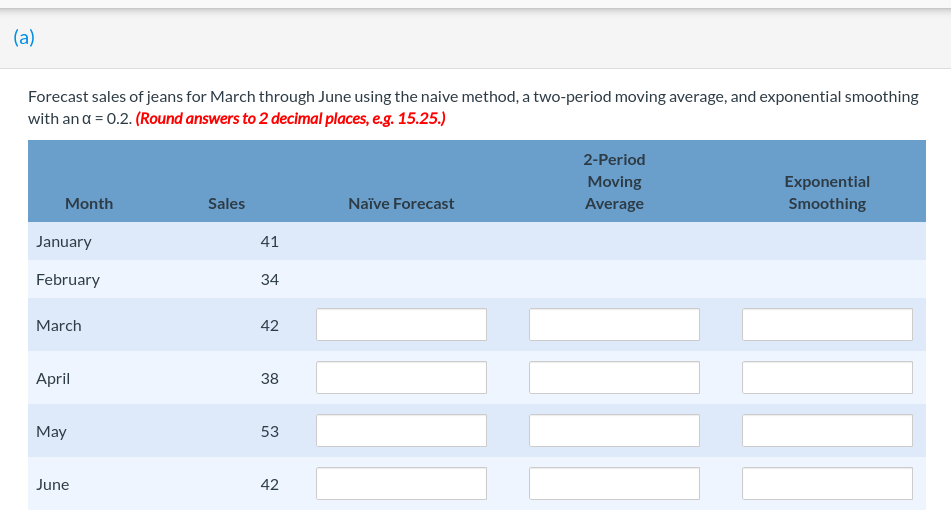Click the April Exponential Smoothing input

827,377
